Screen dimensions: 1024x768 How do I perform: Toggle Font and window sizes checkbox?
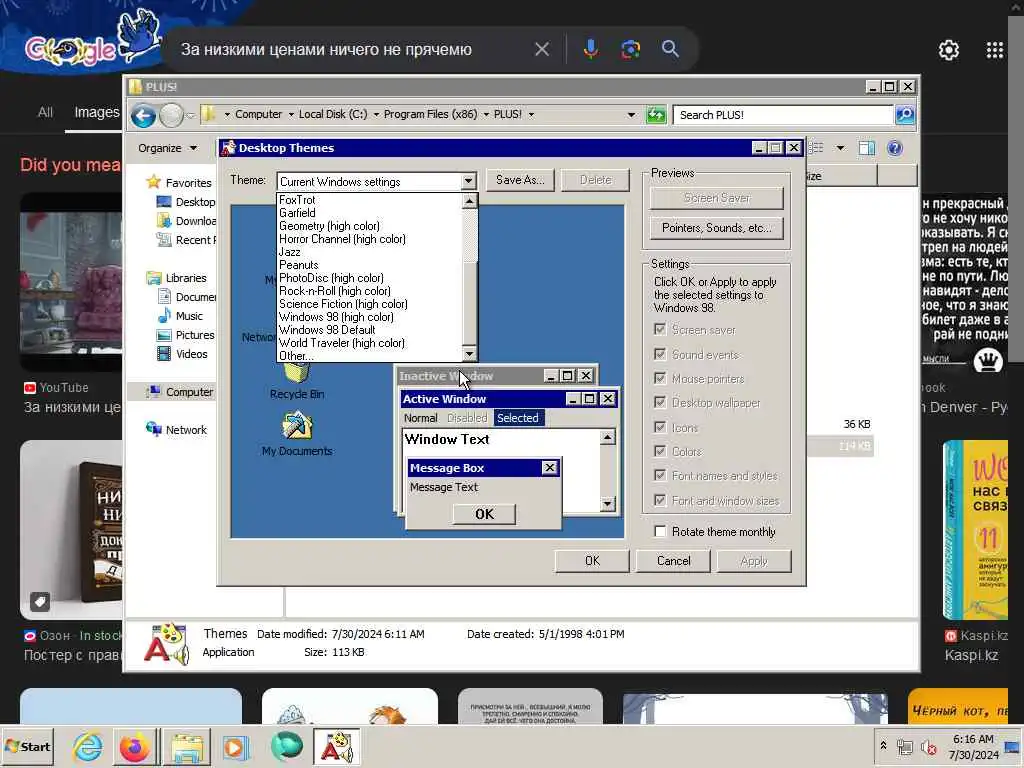pos(660,500)
